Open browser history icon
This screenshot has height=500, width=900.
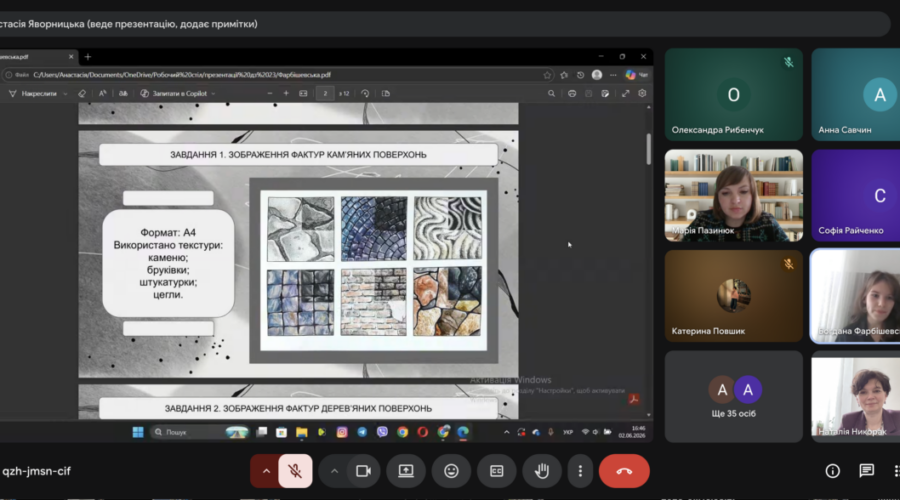coord(580,75)
